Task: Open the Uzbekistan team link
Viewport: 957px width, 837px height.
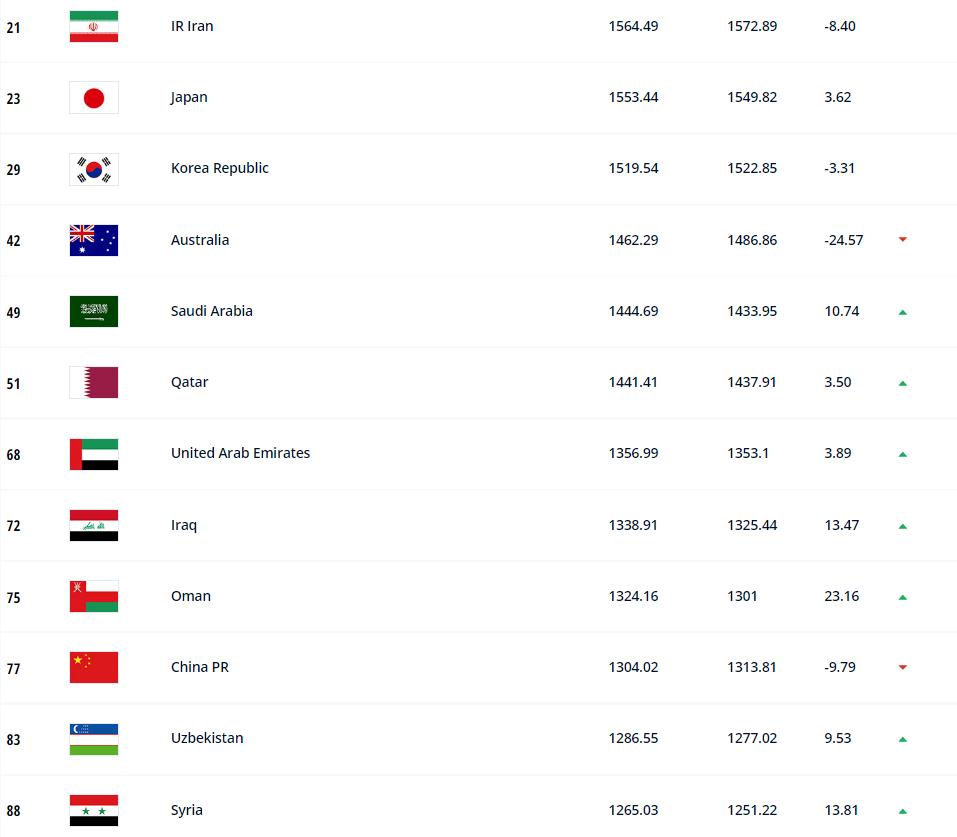Action: tap(207, 738)
